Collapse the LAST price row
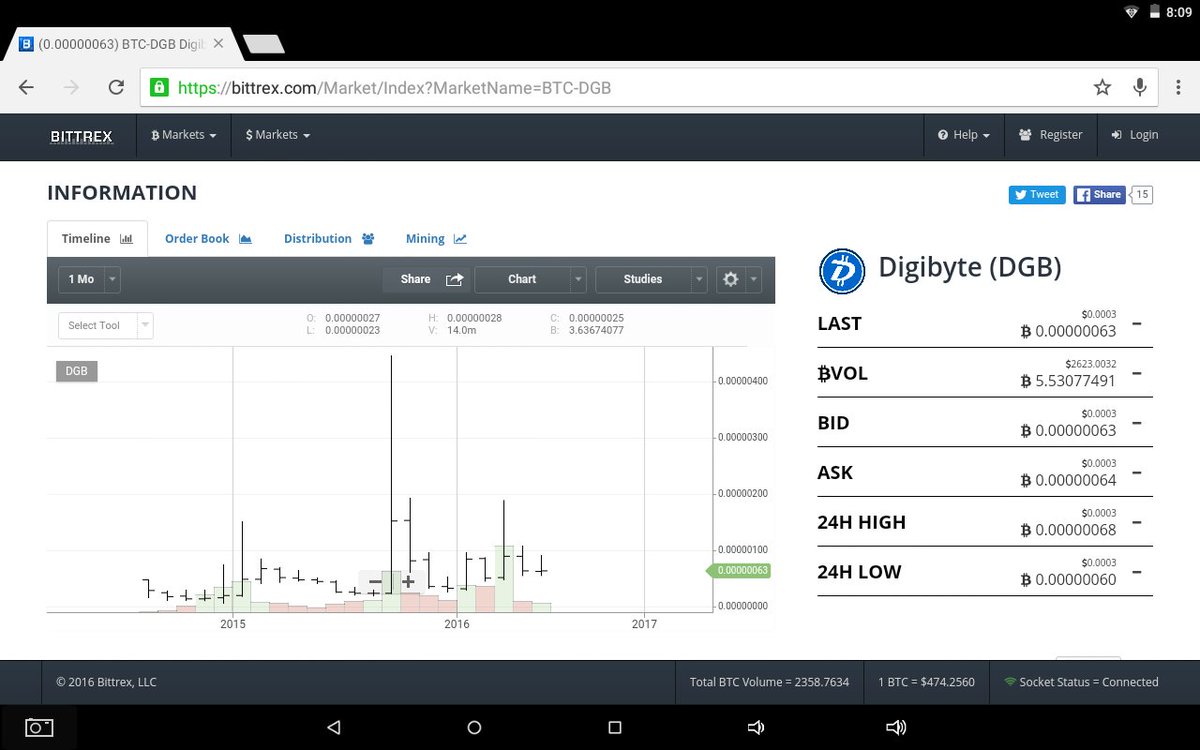The width and height of the screenshot is (1200, 750). [1137, 324]
